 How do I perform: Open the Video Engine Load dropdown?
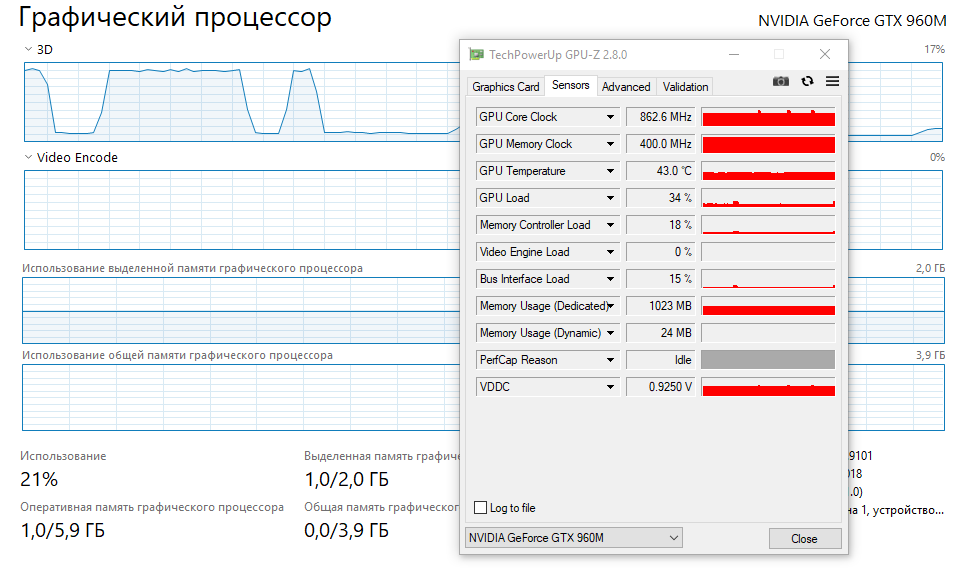610,252
